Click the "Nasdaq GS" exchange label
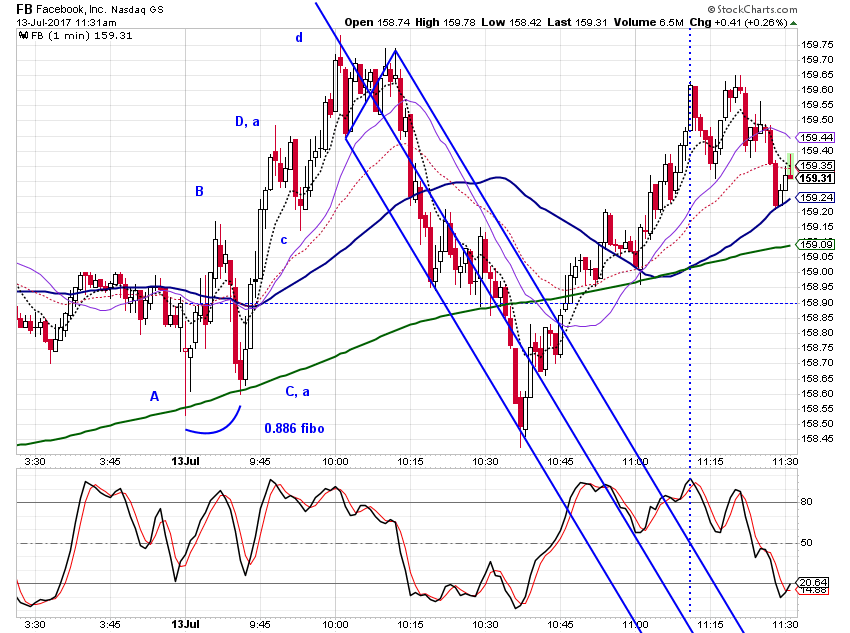The width and height of the screenshot is (850, 633). coord(137,10)
